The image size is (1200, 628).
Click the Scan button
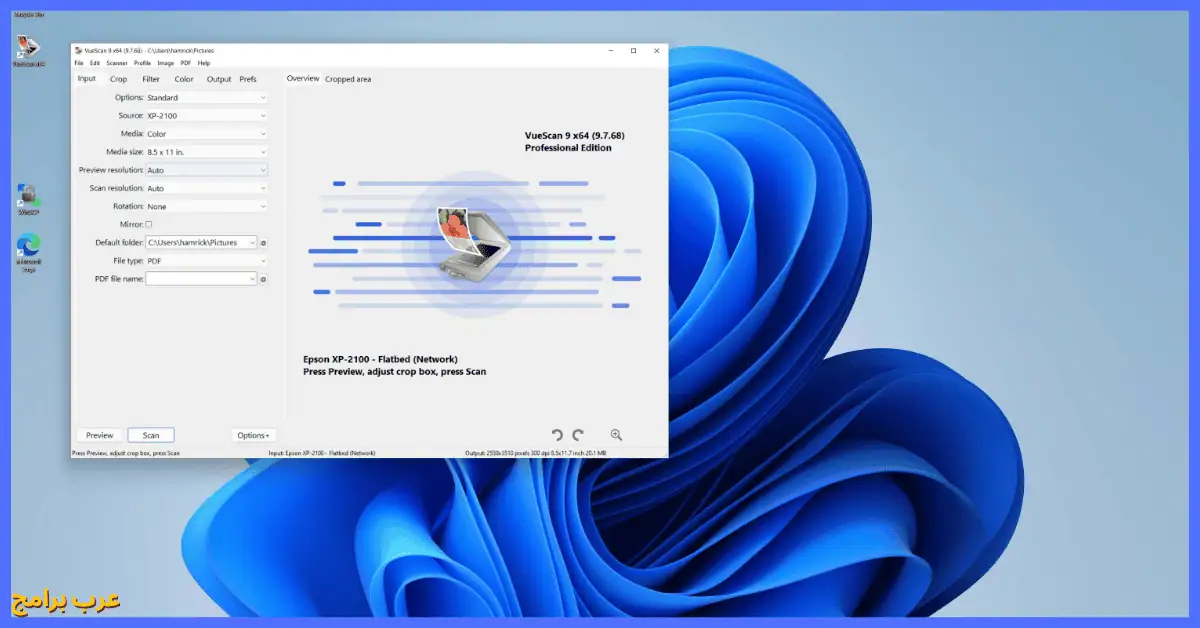pos(151,435)
